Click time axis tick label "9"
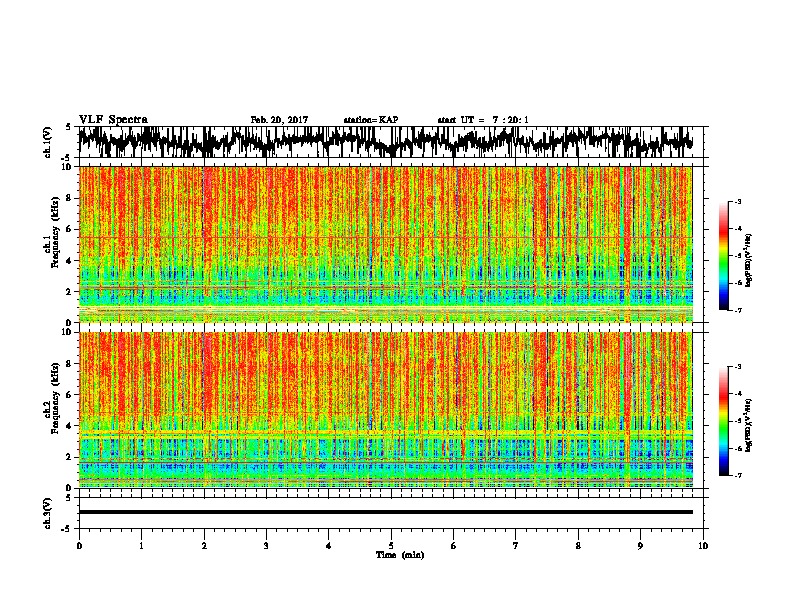792x612 pixels. pos(640,545)
